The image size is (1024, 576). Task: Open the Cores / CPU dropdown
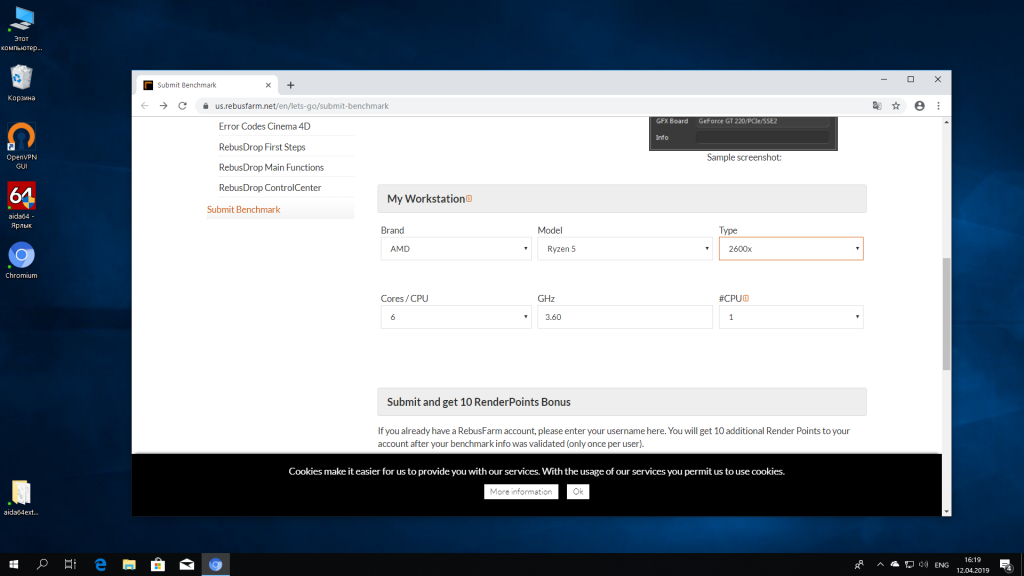coord(456,317)
